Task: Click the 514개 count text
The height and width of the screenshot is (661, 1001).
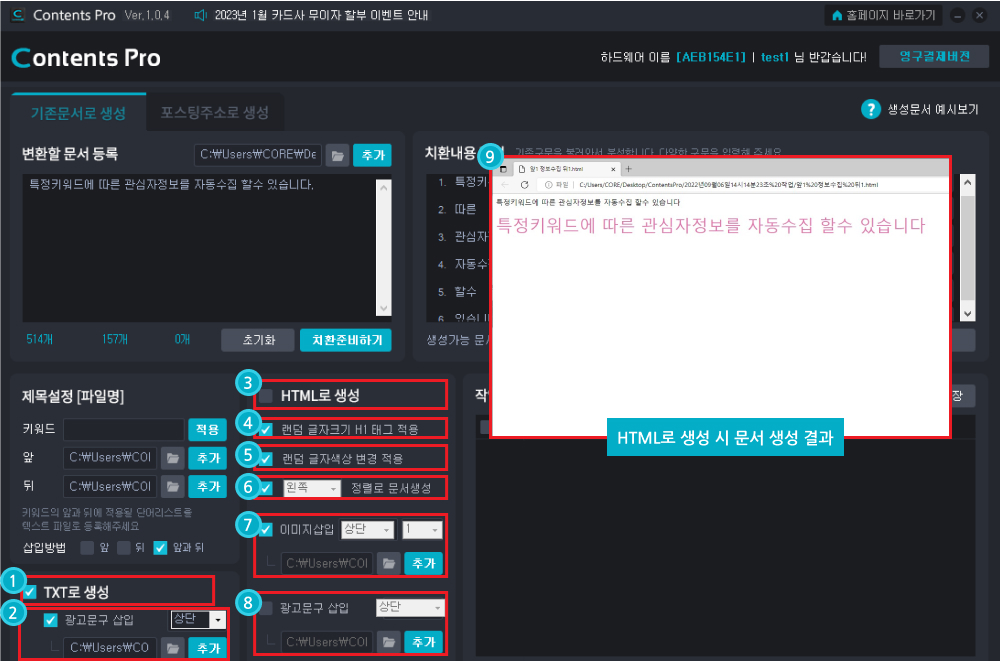Action: pyautogui.click(x=40, y=339)
